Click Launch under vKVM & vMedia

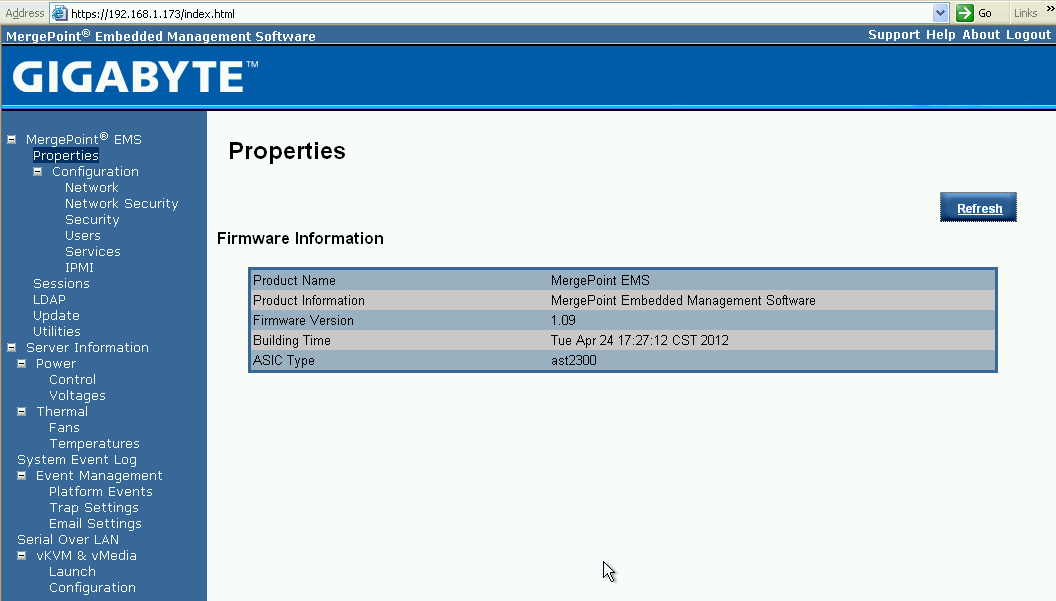[72, 572]
